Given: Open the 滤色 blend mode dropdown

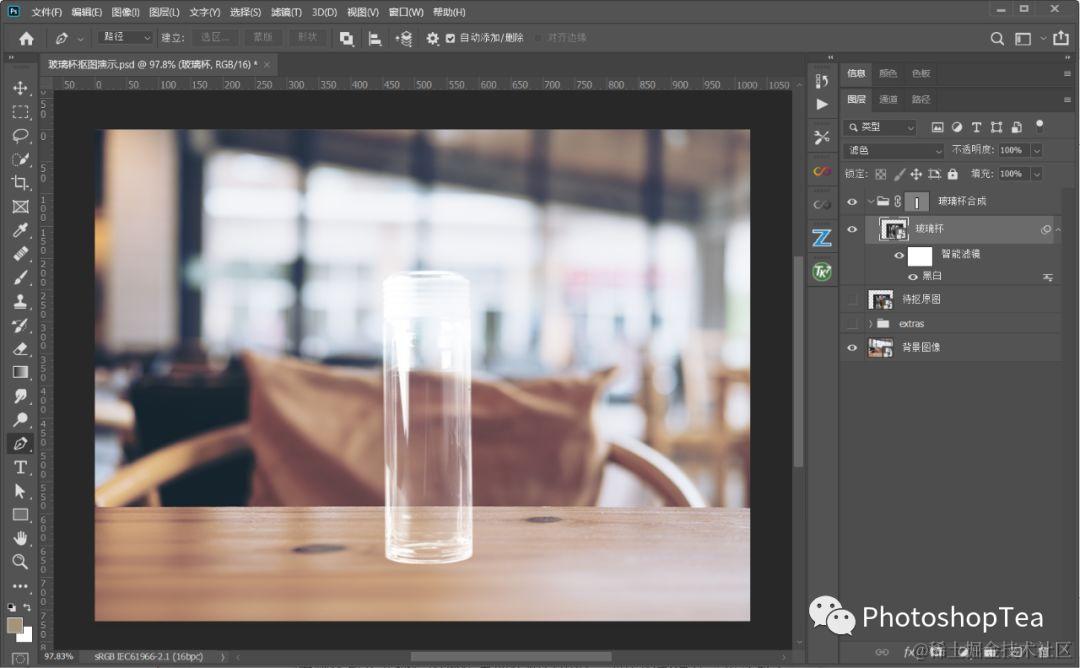Looking at the screenshot, I should click(x=894, y=150).
